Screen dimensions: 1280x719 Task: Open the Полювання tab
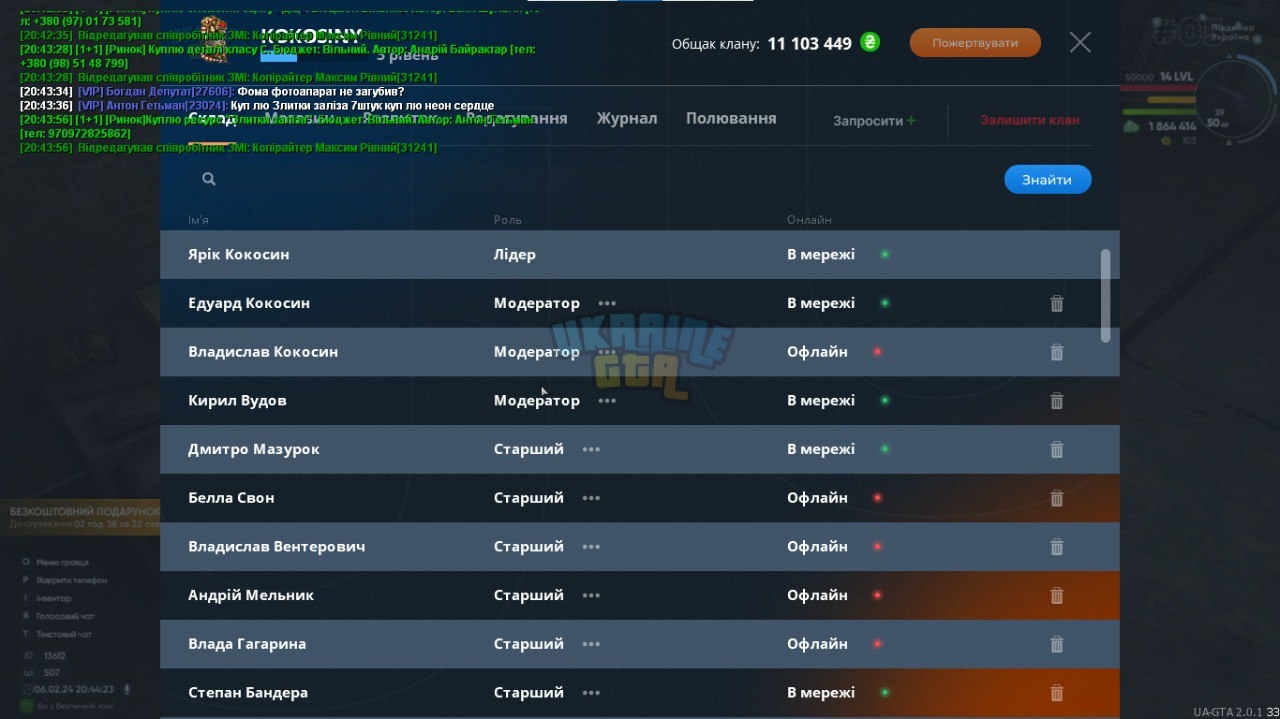[731, 118]
